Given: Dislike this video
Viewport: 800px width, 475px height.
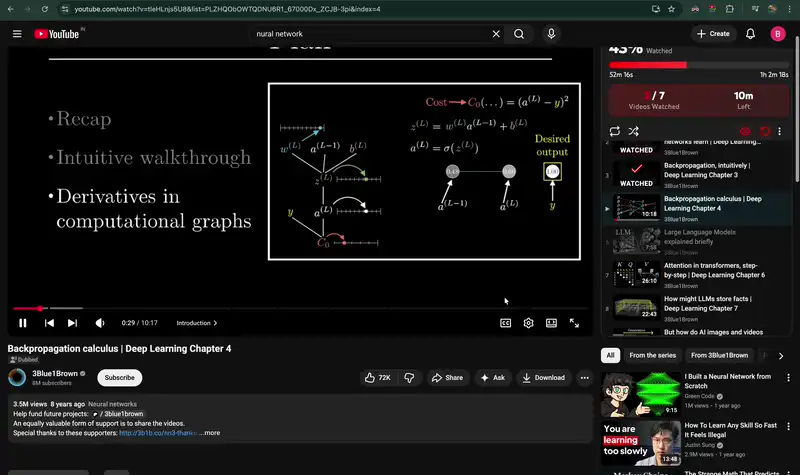Looking at the screenshot, I should click(x=409, y=378).
